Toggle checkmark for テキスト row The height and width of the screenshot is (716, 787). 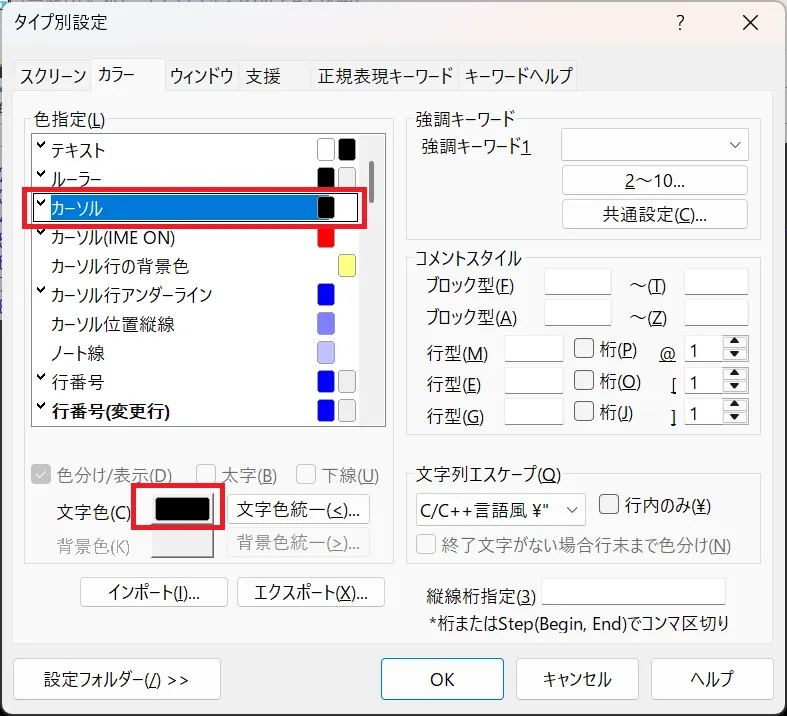tap(42, 146)
